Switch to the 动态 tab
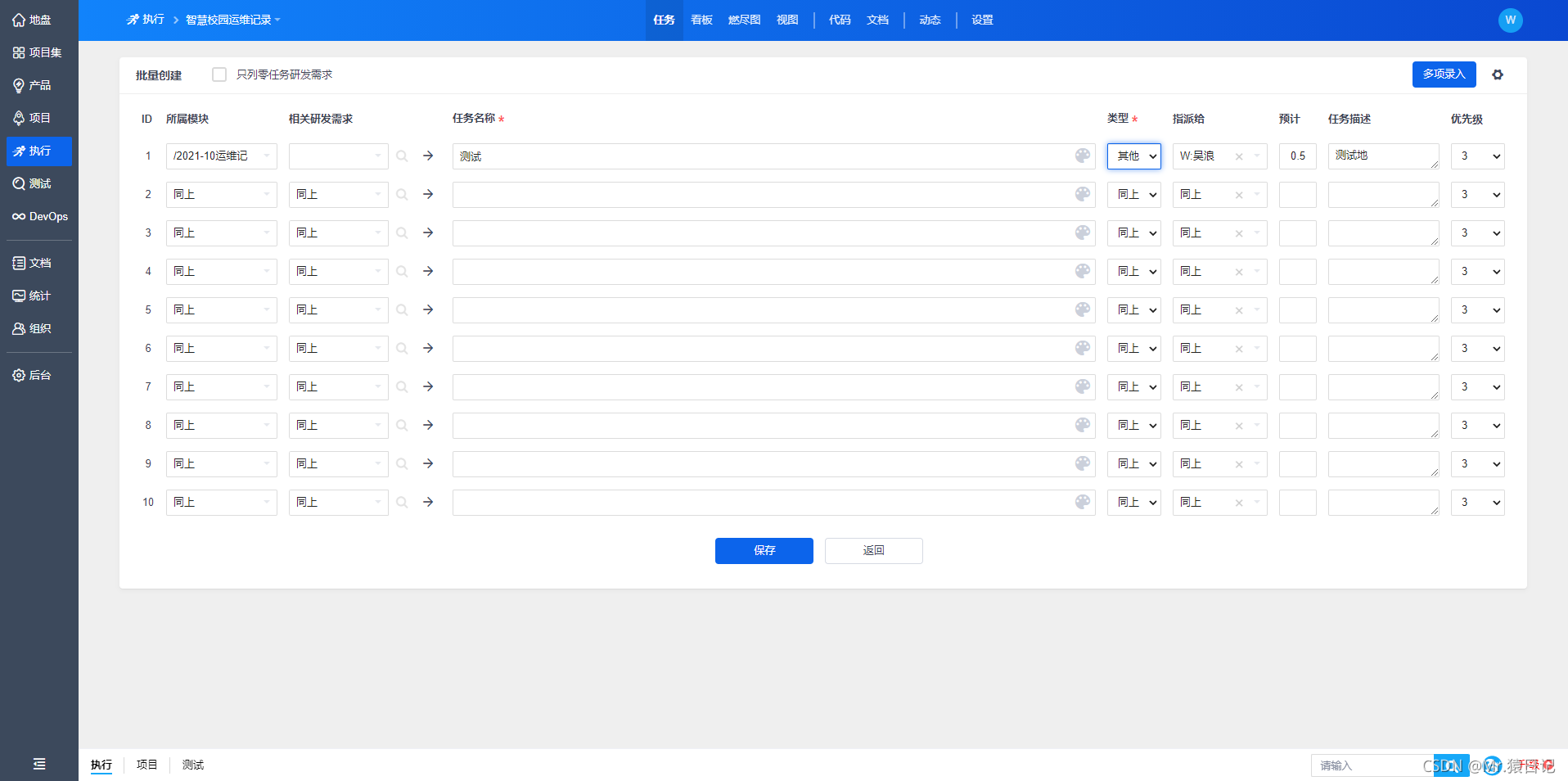Screen dimensions: 1568x781 pyautogui.click(x=930, y=20)
